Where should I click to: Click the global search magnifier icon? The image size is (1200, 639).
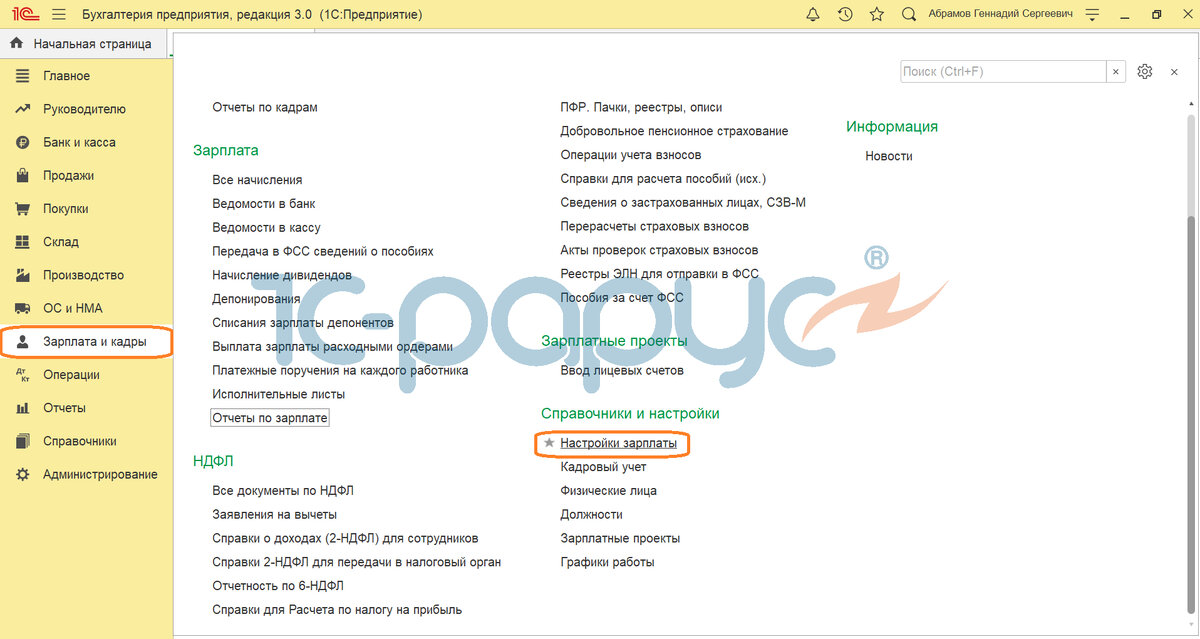click(909, 15)
